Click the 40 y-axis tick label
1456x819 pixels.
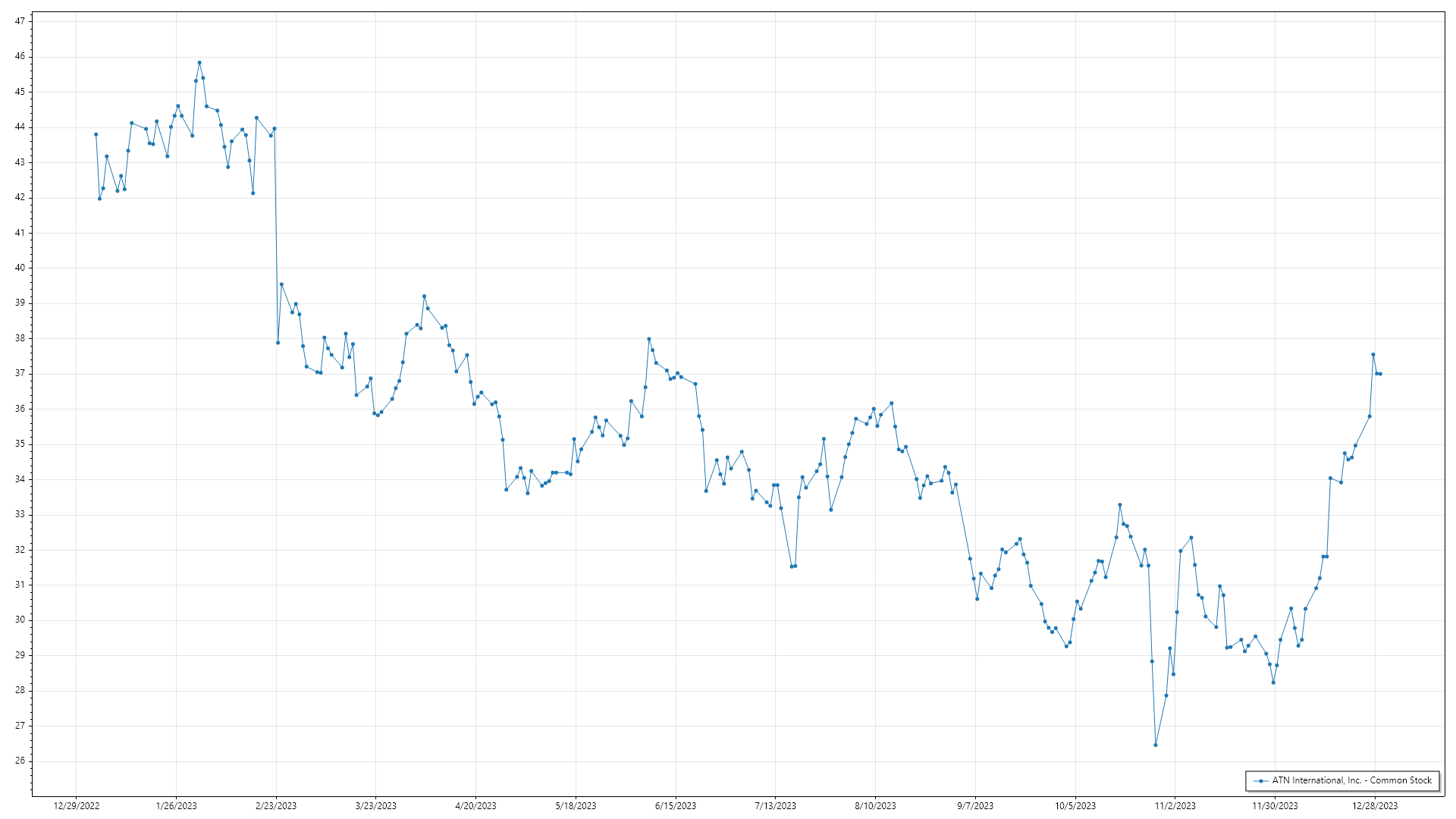click(20, 268)
